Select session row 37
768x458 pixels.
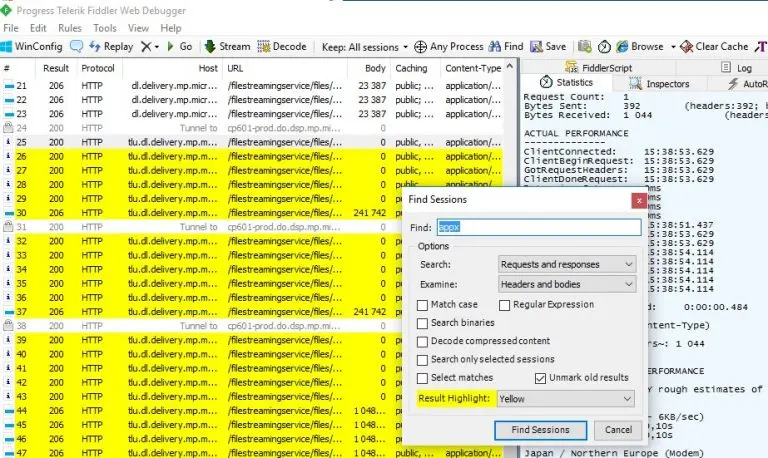[x=201, y=312]
